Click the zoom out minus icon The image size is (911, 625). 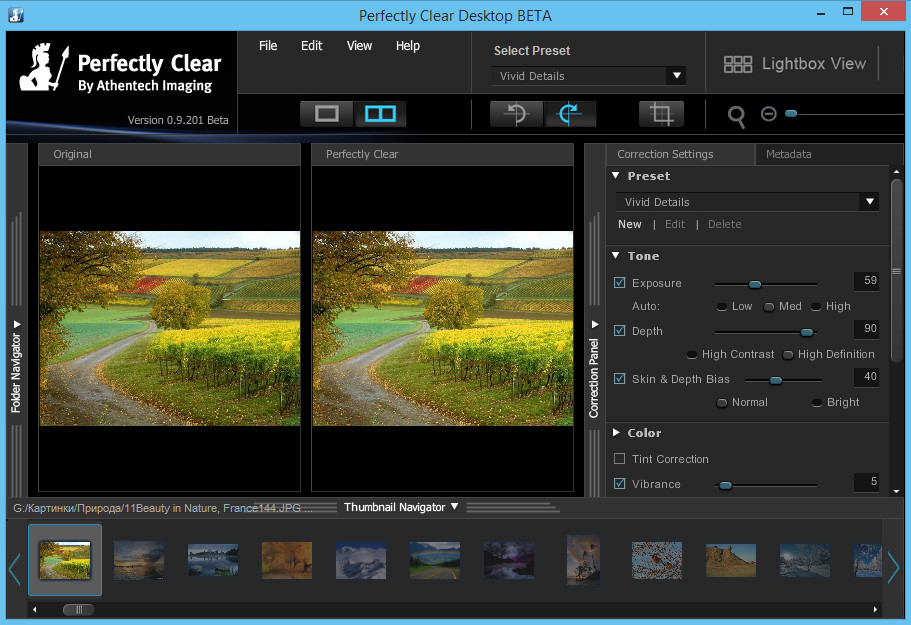(769, 114)
